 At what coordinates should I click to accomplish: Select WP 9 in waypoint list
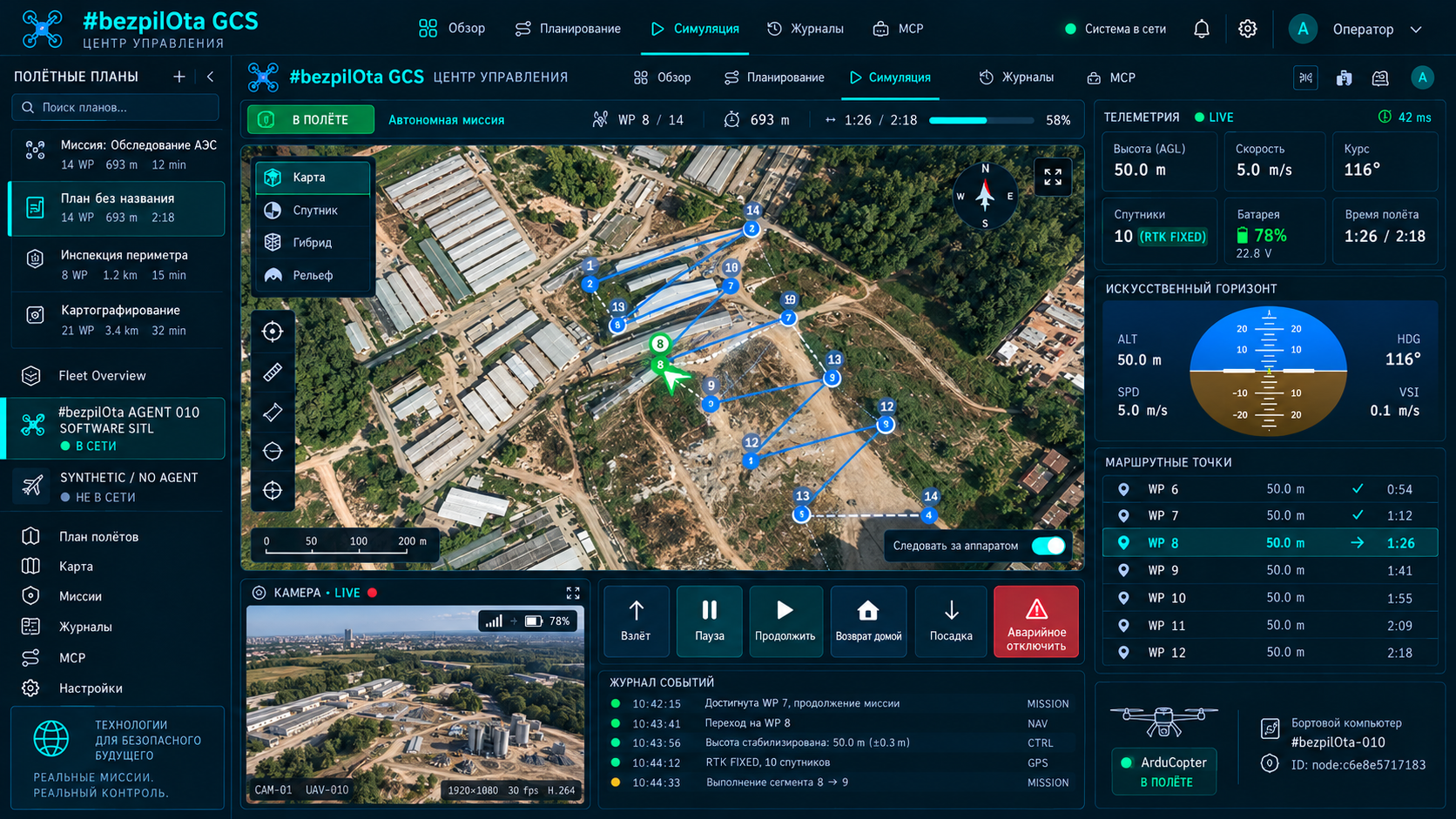(1270, 571)
